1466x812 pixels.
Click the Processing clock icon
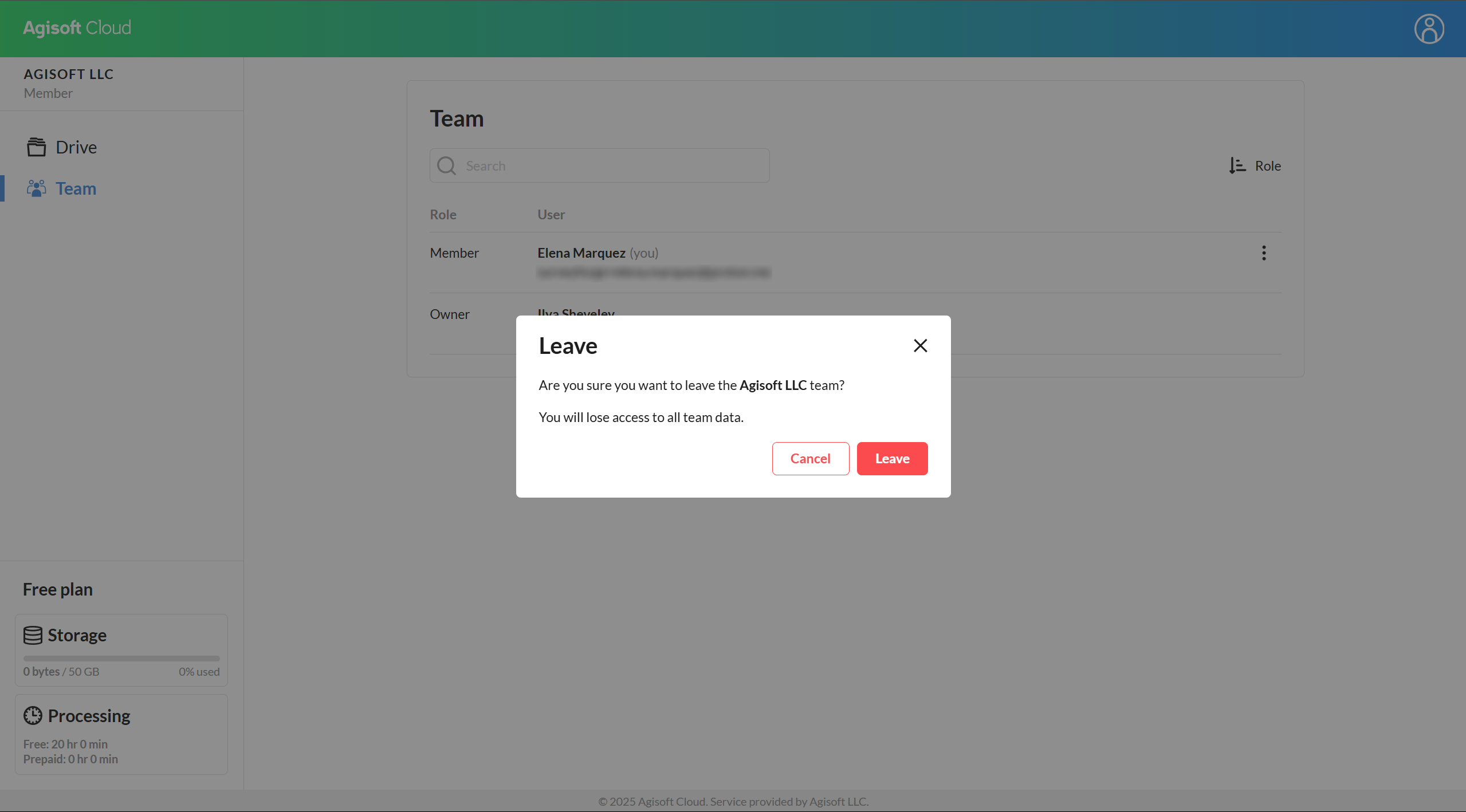click(33, 716)
